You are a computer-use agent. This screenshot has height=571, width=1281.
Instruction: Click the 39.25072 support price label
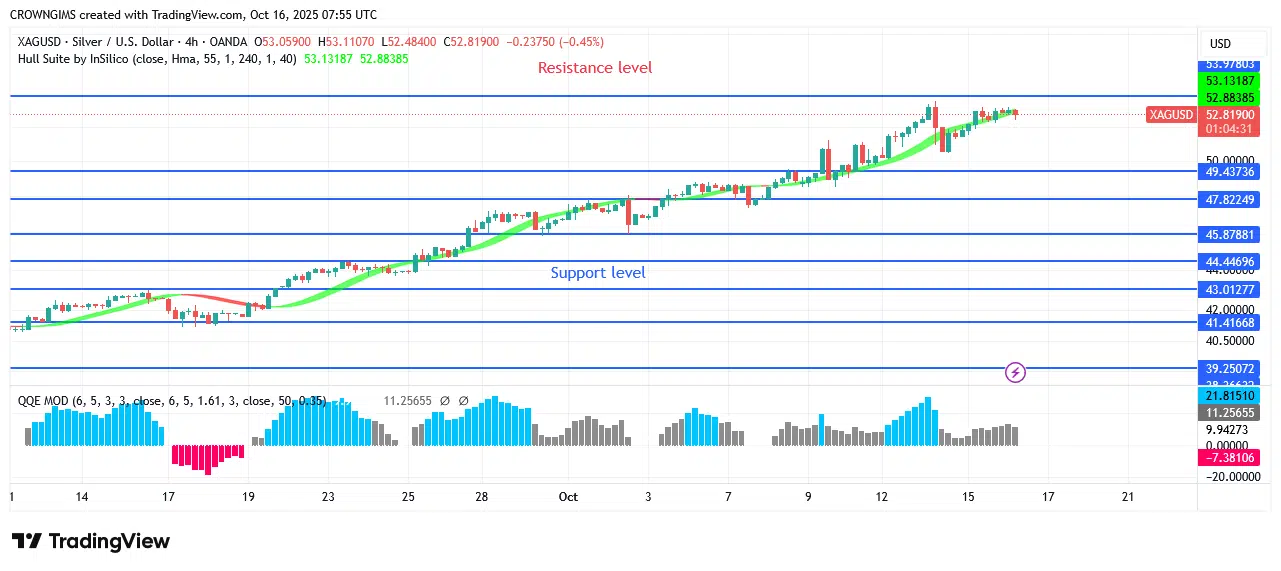(1229, 369)
